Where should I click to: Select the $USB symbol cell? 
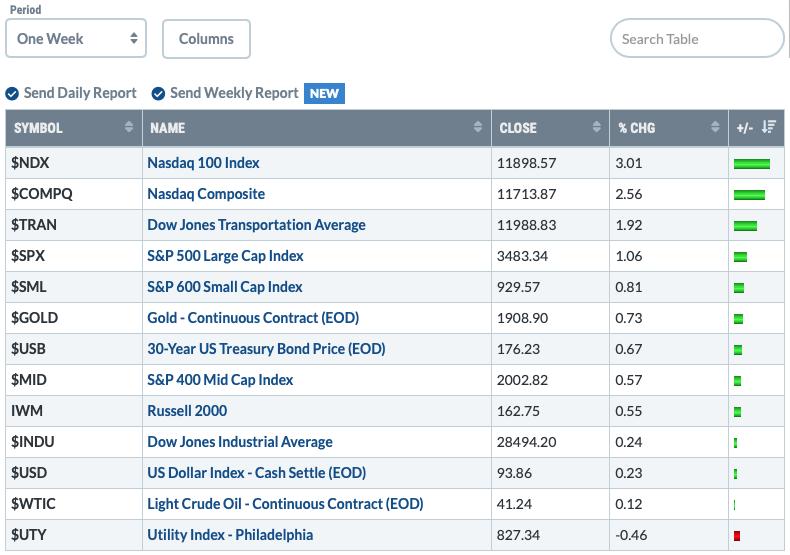point(74,349)
